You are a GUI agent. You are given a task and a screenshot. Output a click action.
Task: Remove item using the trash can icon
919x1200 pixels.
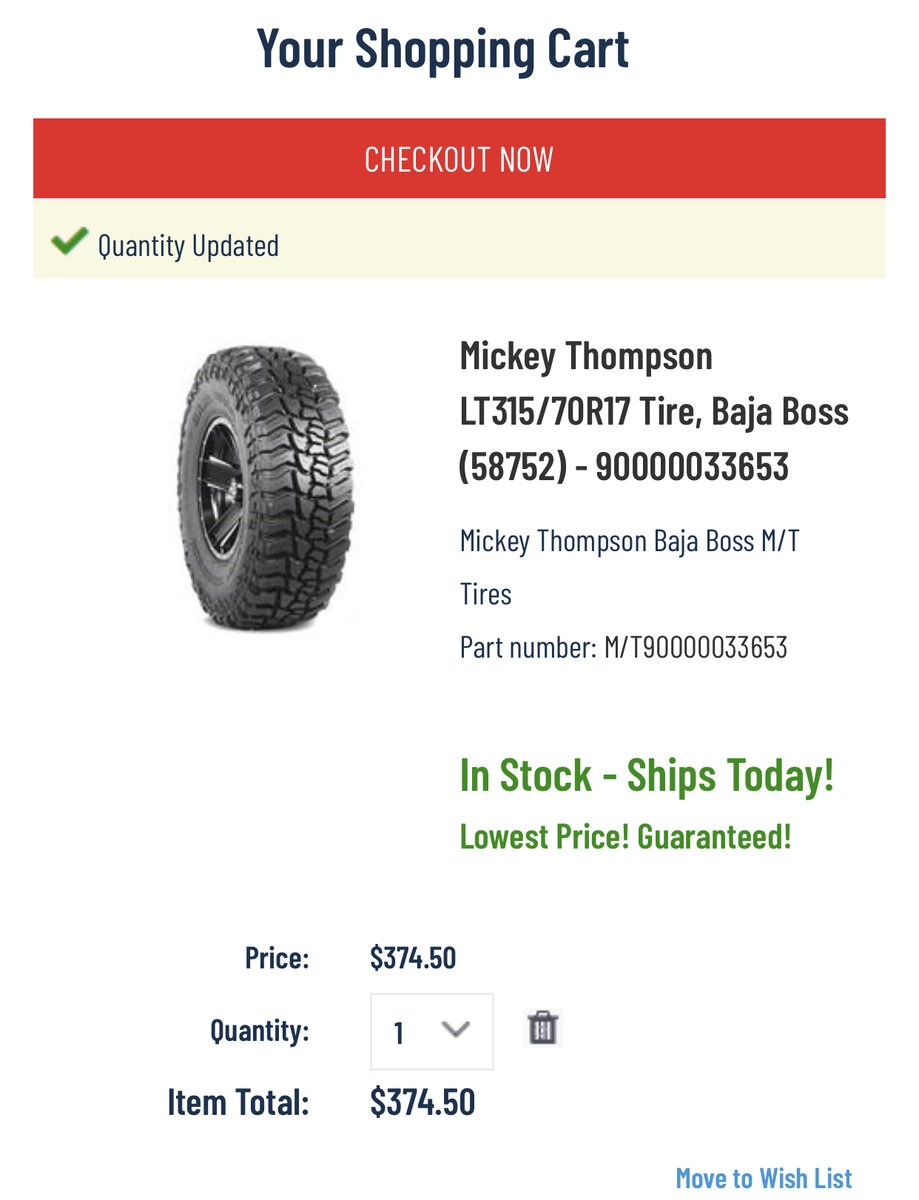point(542,1028)
